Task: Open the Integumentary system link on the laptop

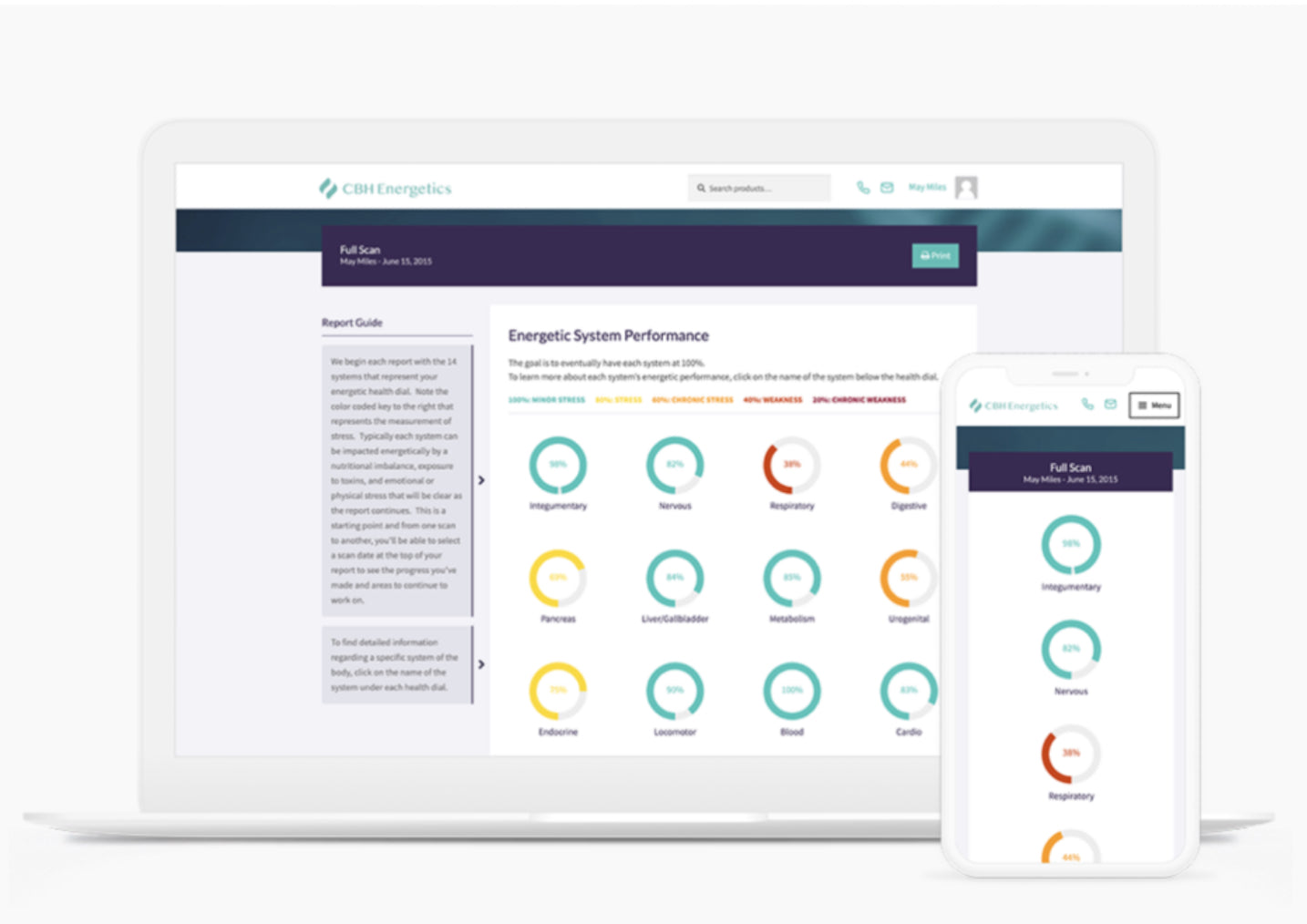Action: click(558, 506)
